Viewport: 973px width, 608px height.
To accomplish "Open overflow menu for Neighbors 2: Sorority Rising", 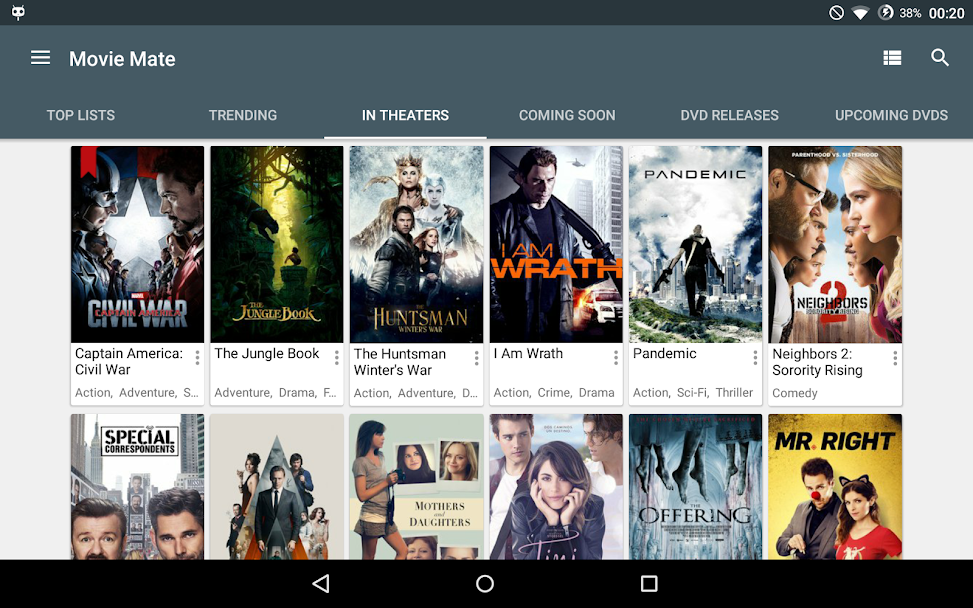I will [895, 357].
